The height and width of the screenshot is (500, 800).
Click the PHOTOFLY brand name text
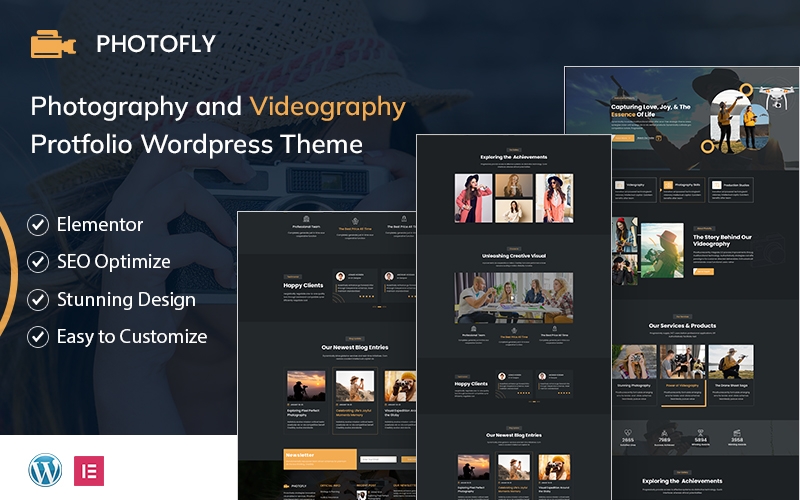click(156, 44)
